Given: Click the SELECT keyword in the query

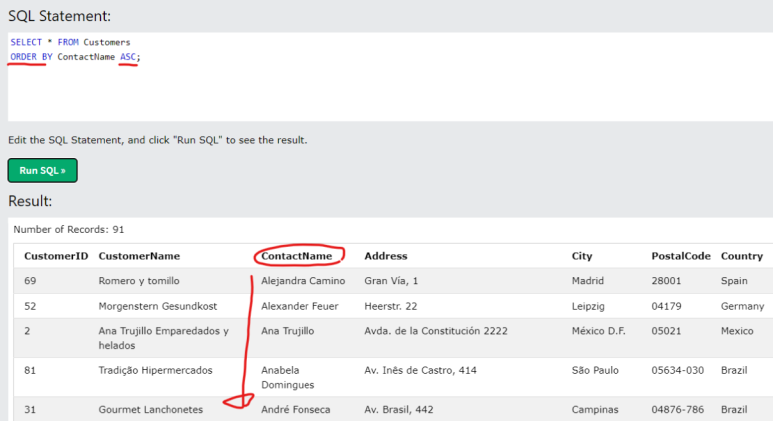Looking at the screenshot, I should (26, 42).
